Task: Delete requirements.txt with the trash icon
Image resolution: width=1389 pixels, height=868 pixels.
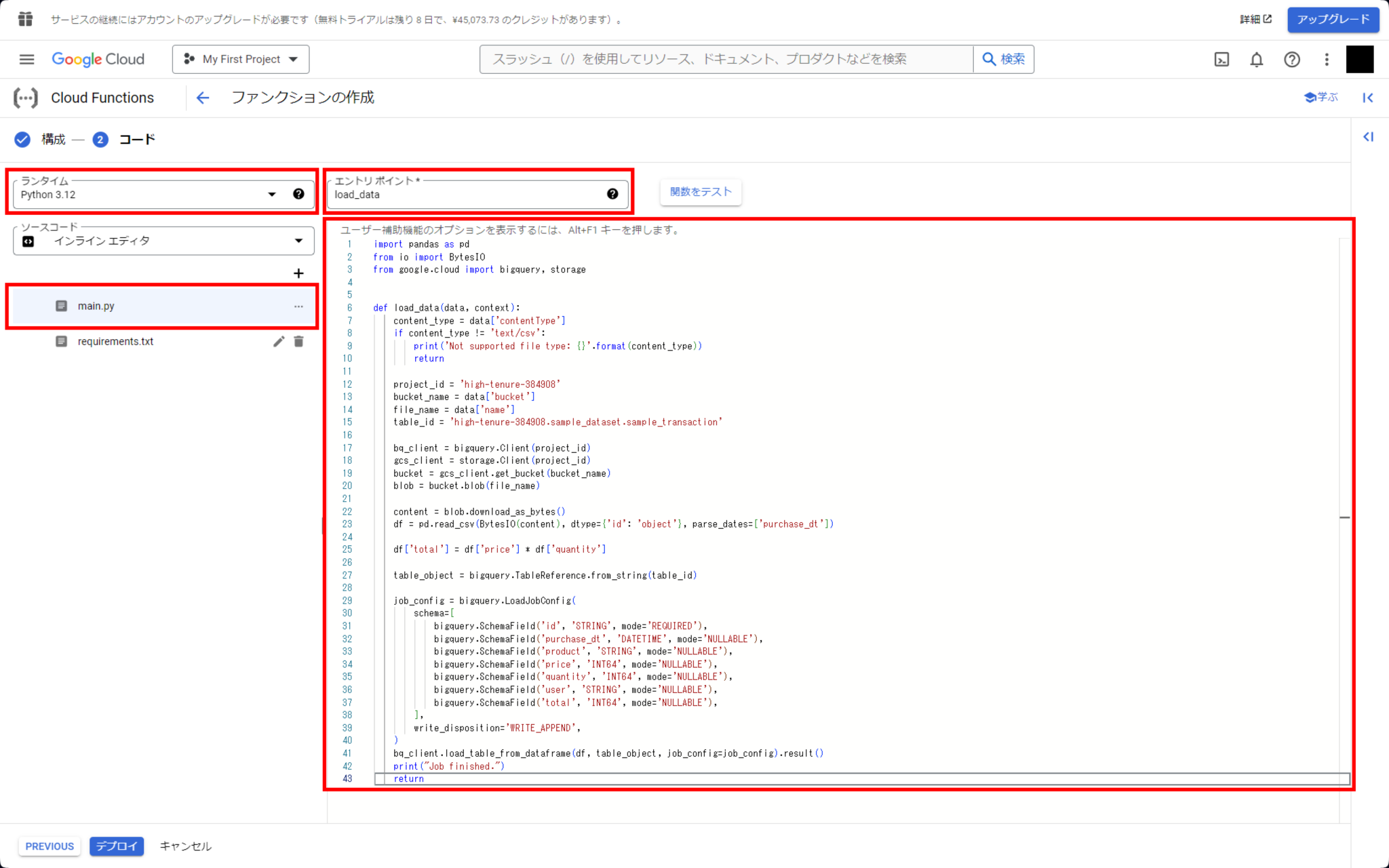Action: [298, 341]
